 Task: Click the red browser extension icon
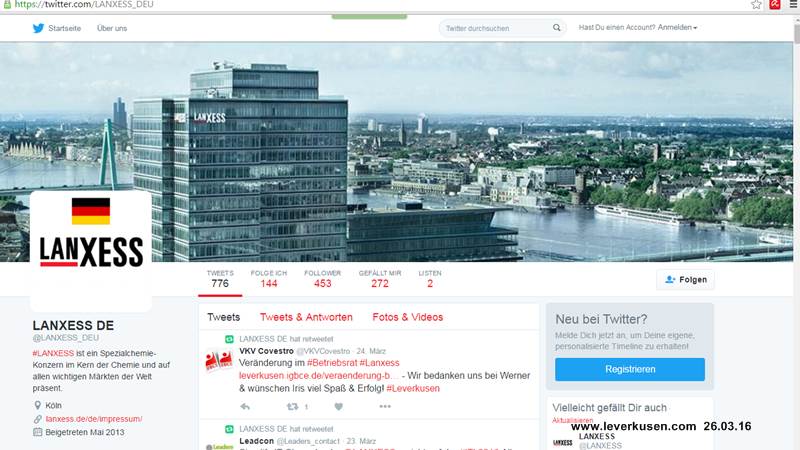tap(775, 4)
